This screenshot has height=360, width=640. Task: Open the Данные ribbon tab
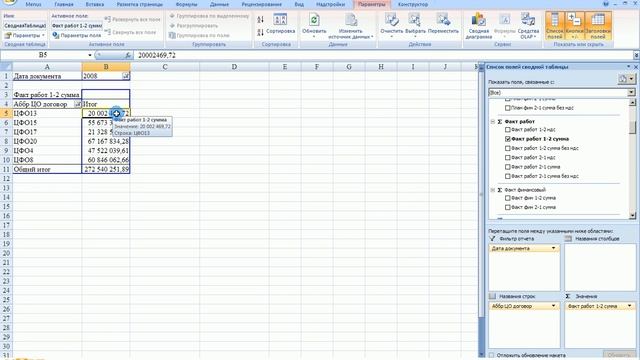point(219,4)
